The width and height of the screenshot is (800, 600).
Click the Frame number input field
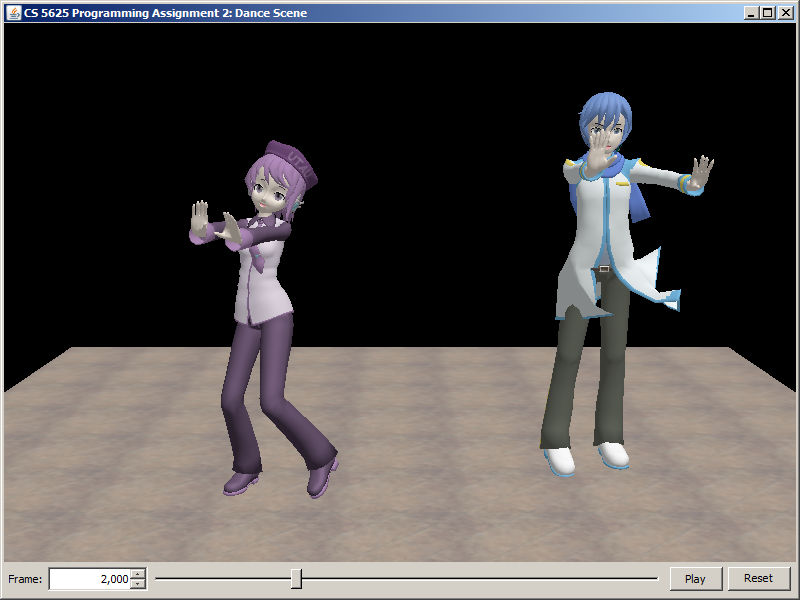[x=90, y=579]
